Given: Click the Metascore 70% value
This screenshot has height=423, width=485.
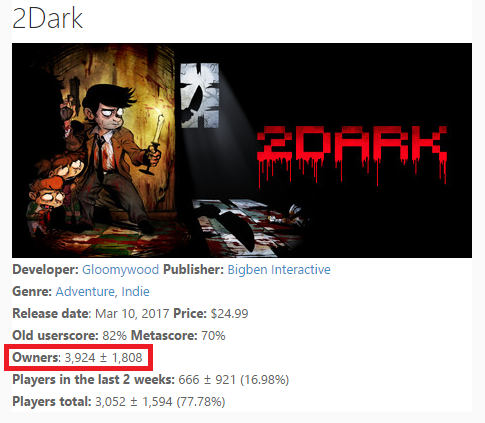Looking at the screenshot, I should 213,336.
